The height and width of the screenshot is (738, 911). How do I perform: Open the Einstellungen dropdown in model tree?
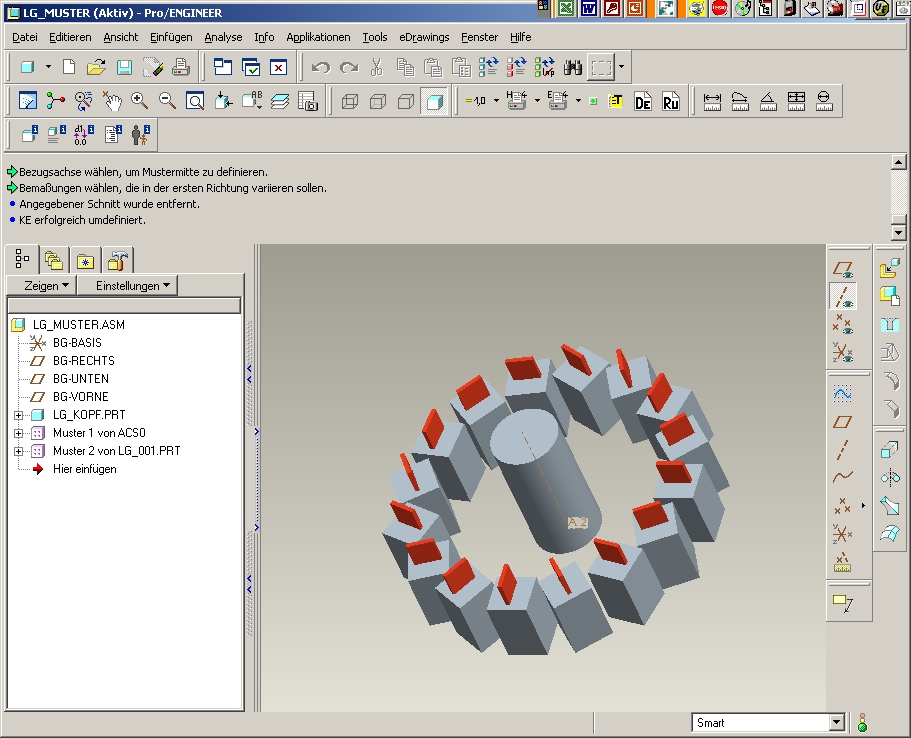pyautogui.click(x=132, y=286)
